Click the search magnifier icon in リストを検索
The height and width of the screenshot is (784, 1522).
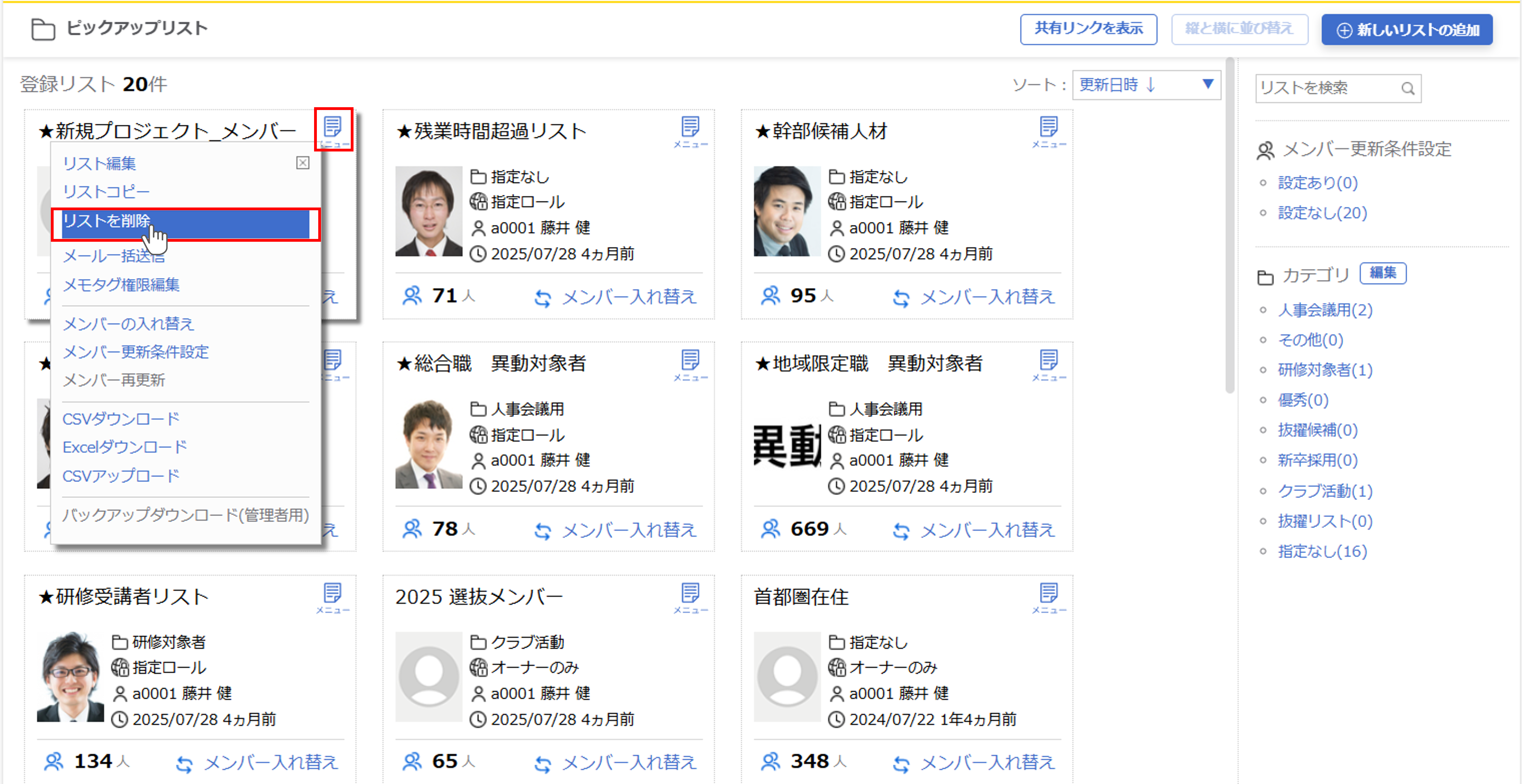[1408, 89]
